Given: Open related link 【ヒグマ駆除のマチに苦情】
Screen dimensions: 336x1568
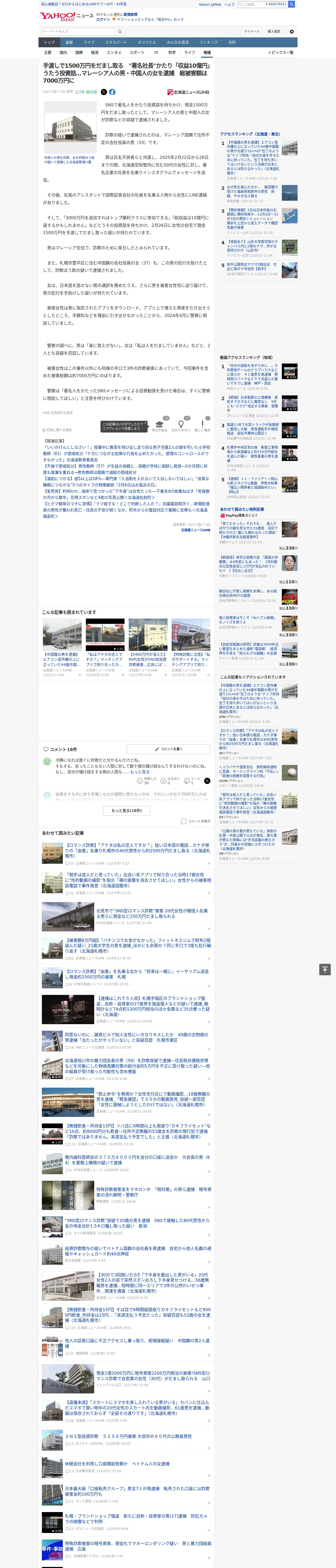Looking at the screenshot, I should click(126, 510).
